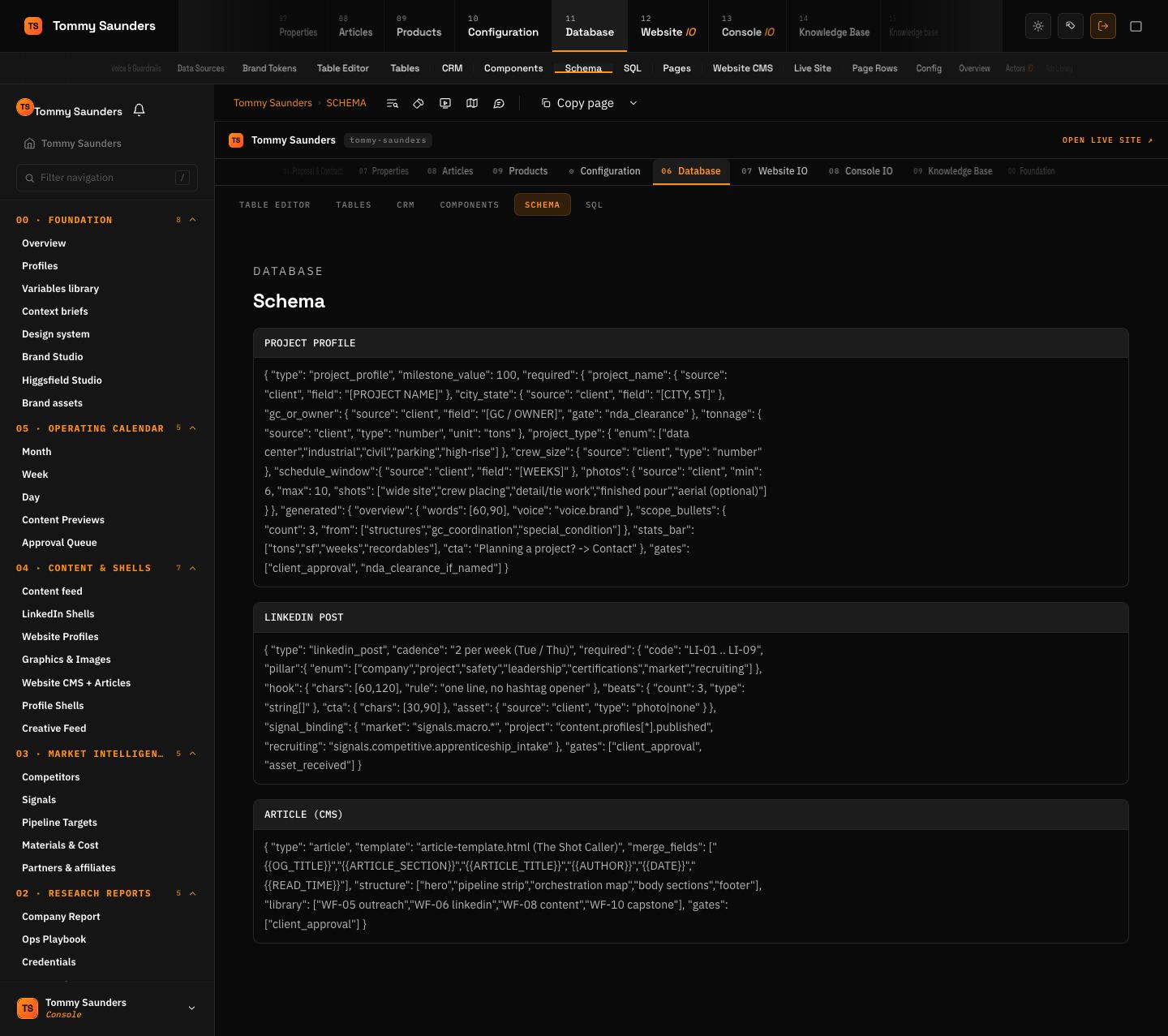Open Approval Queue in the sidebar
This screenshot has height=1036, width=1168.
tap(59, 543)
